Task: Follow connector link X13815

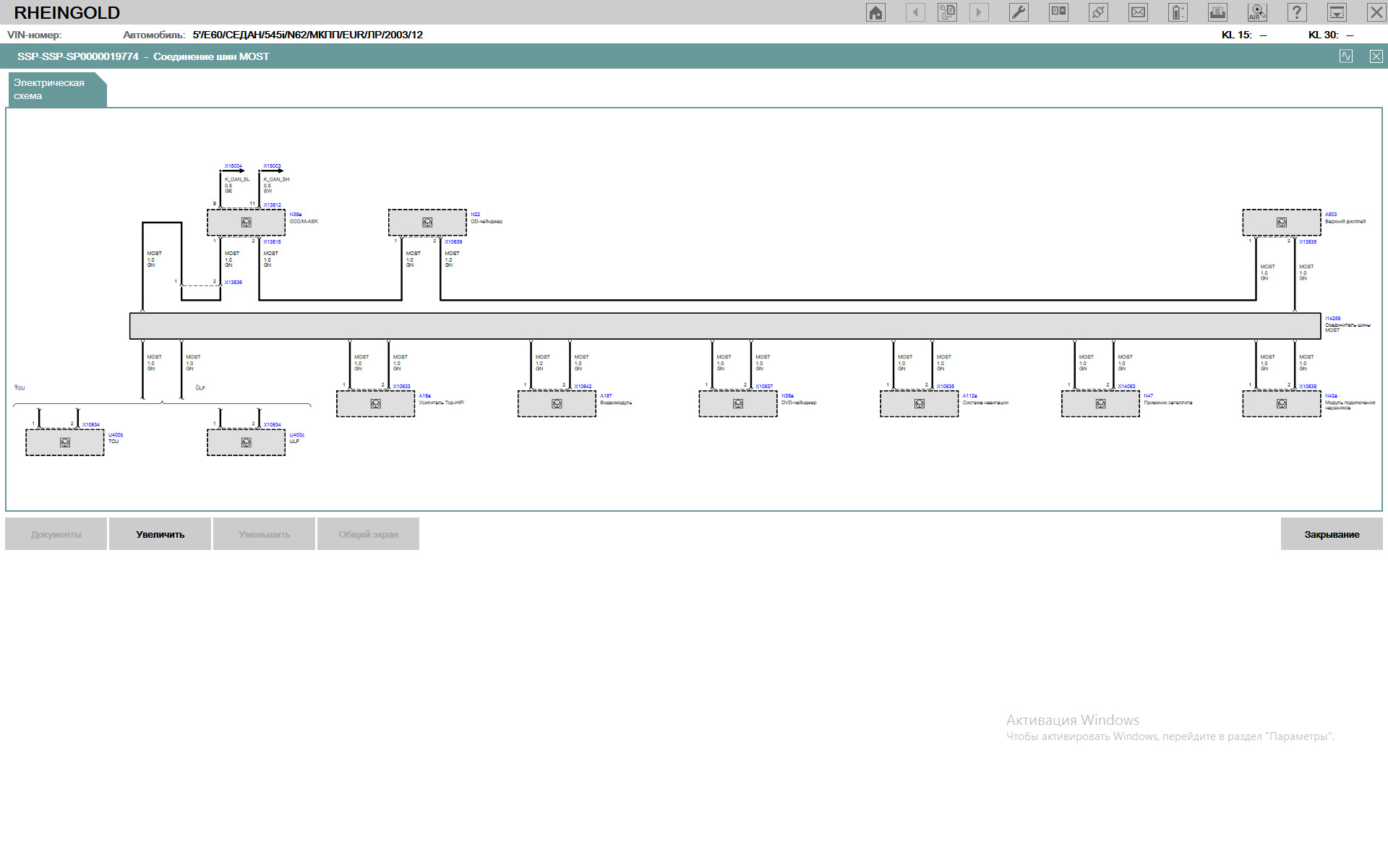Action: [272, 242]
